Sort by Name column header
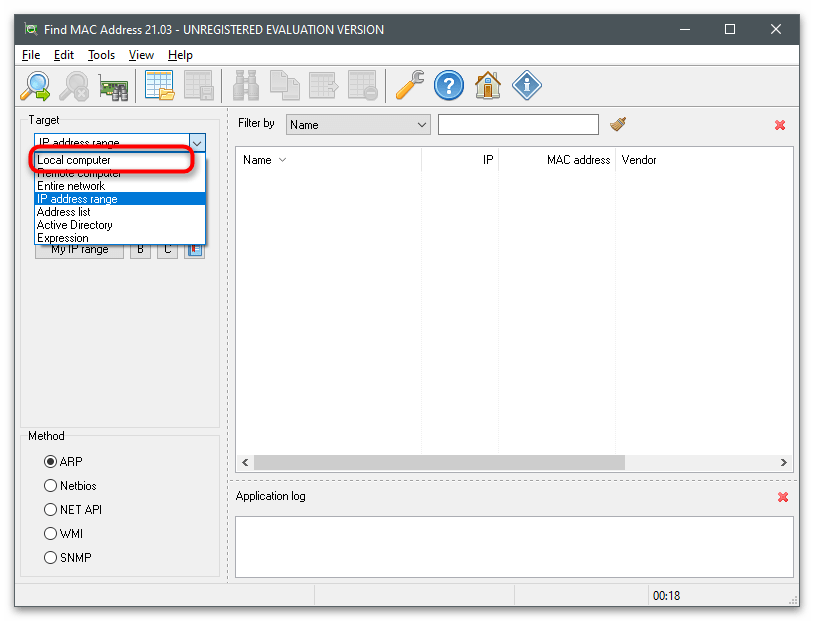 click(x=329, y=160)
